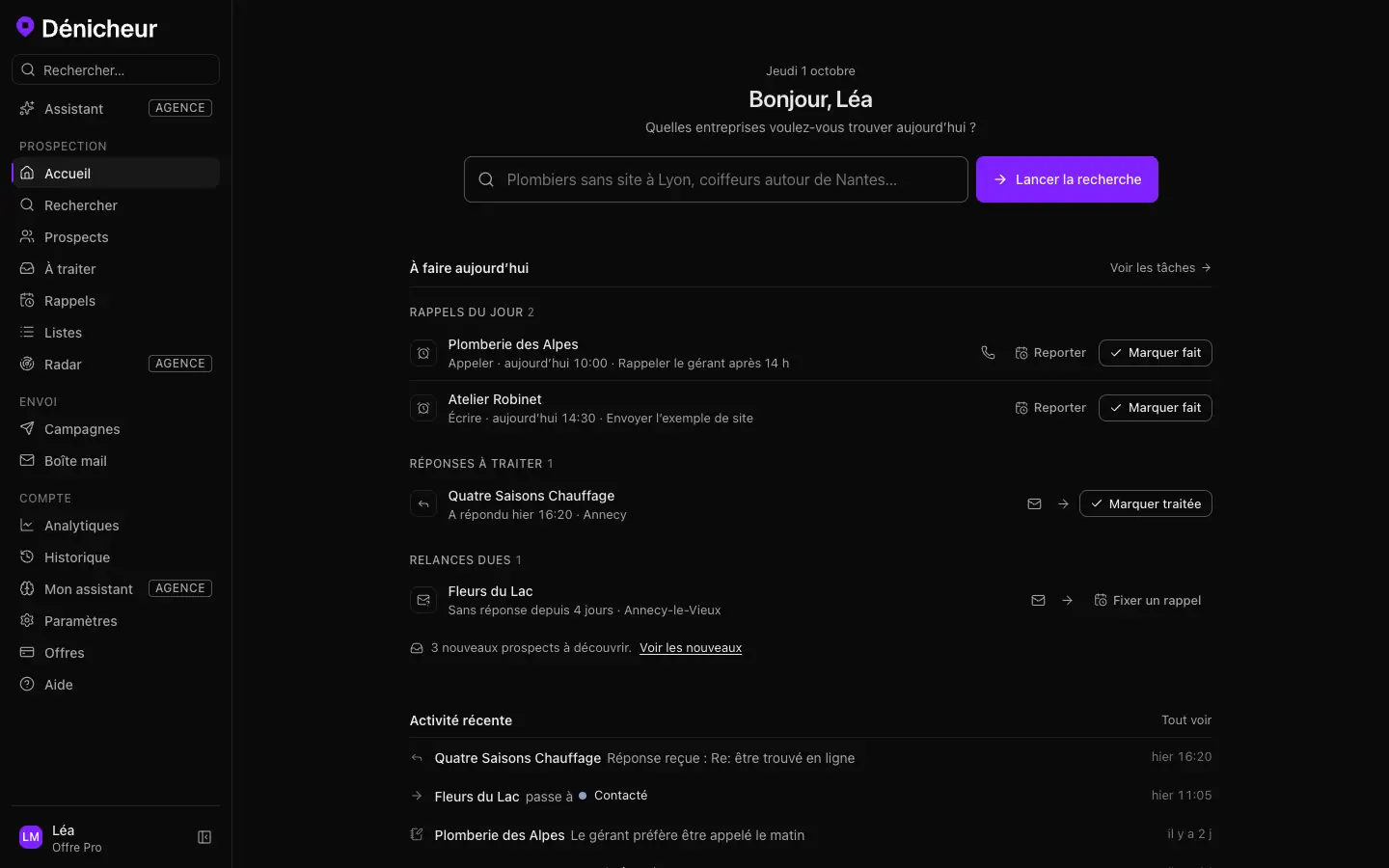1389x868 pixels.
Task: Open Rappels in the sidebar
Action: point(116,301)
